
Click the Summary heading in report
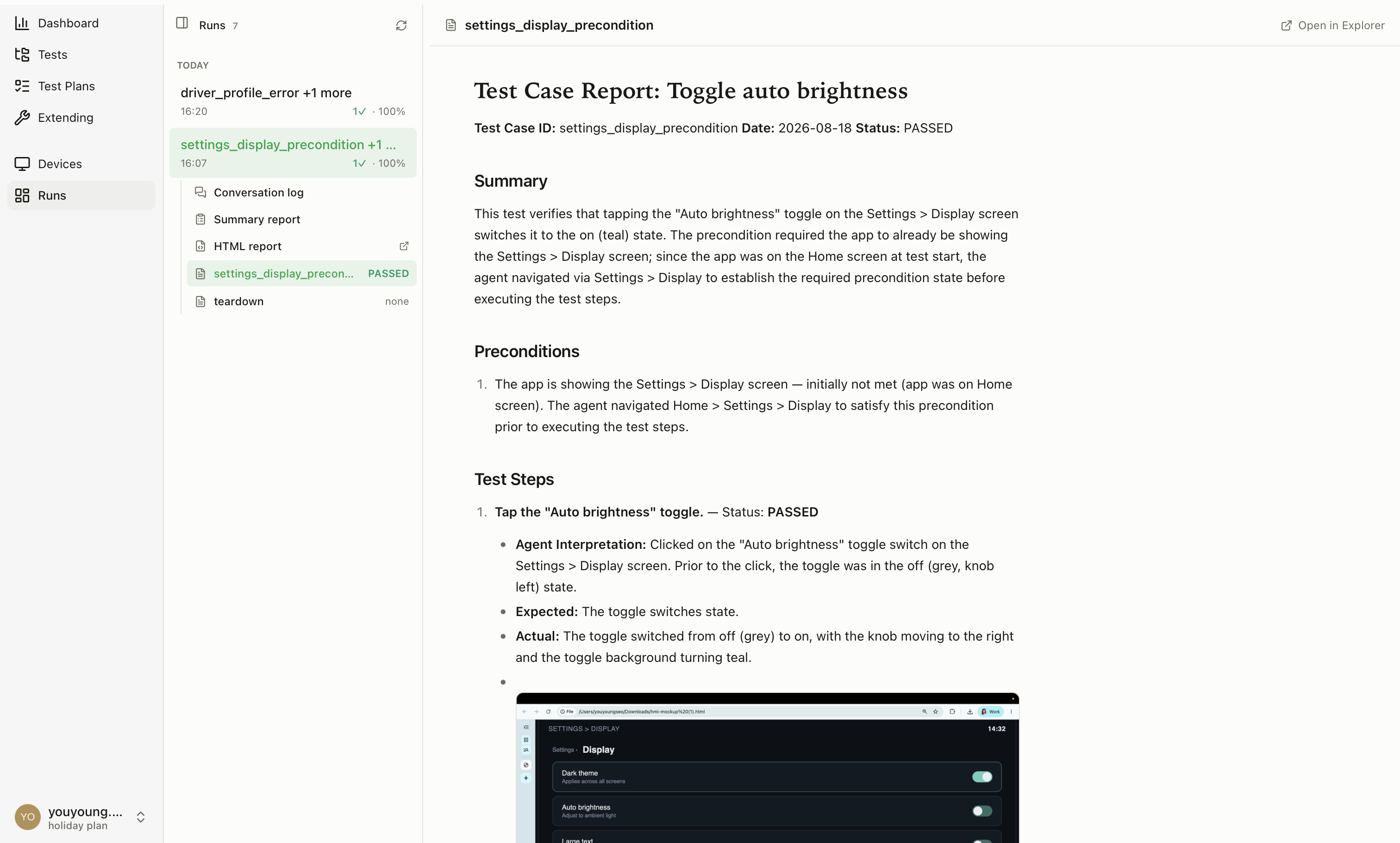click(511, 181)
